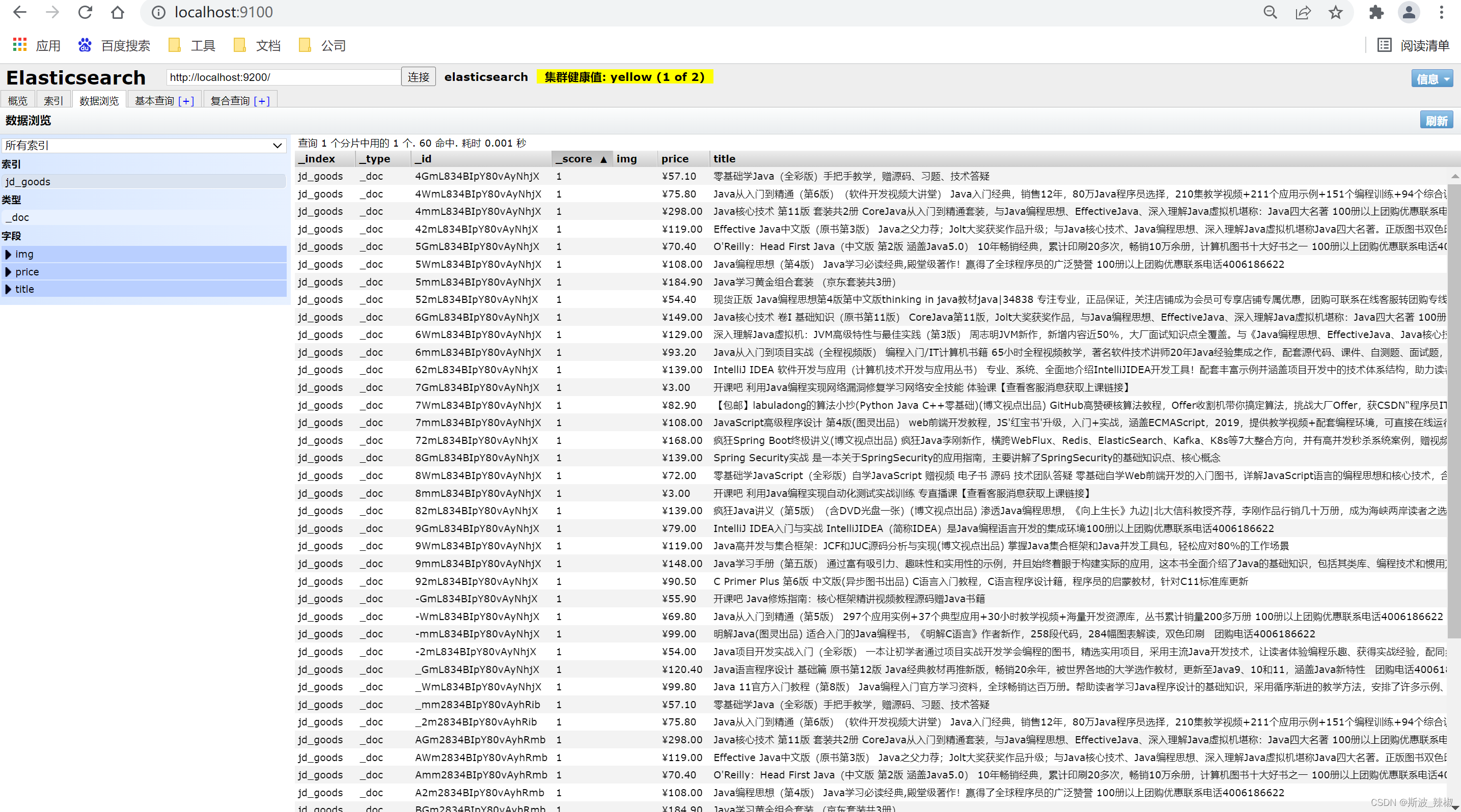The height and width of the screenshot is (812, 1461).
Task: Add a new 复合查询 tab with [+]
Action: point(261,101)
